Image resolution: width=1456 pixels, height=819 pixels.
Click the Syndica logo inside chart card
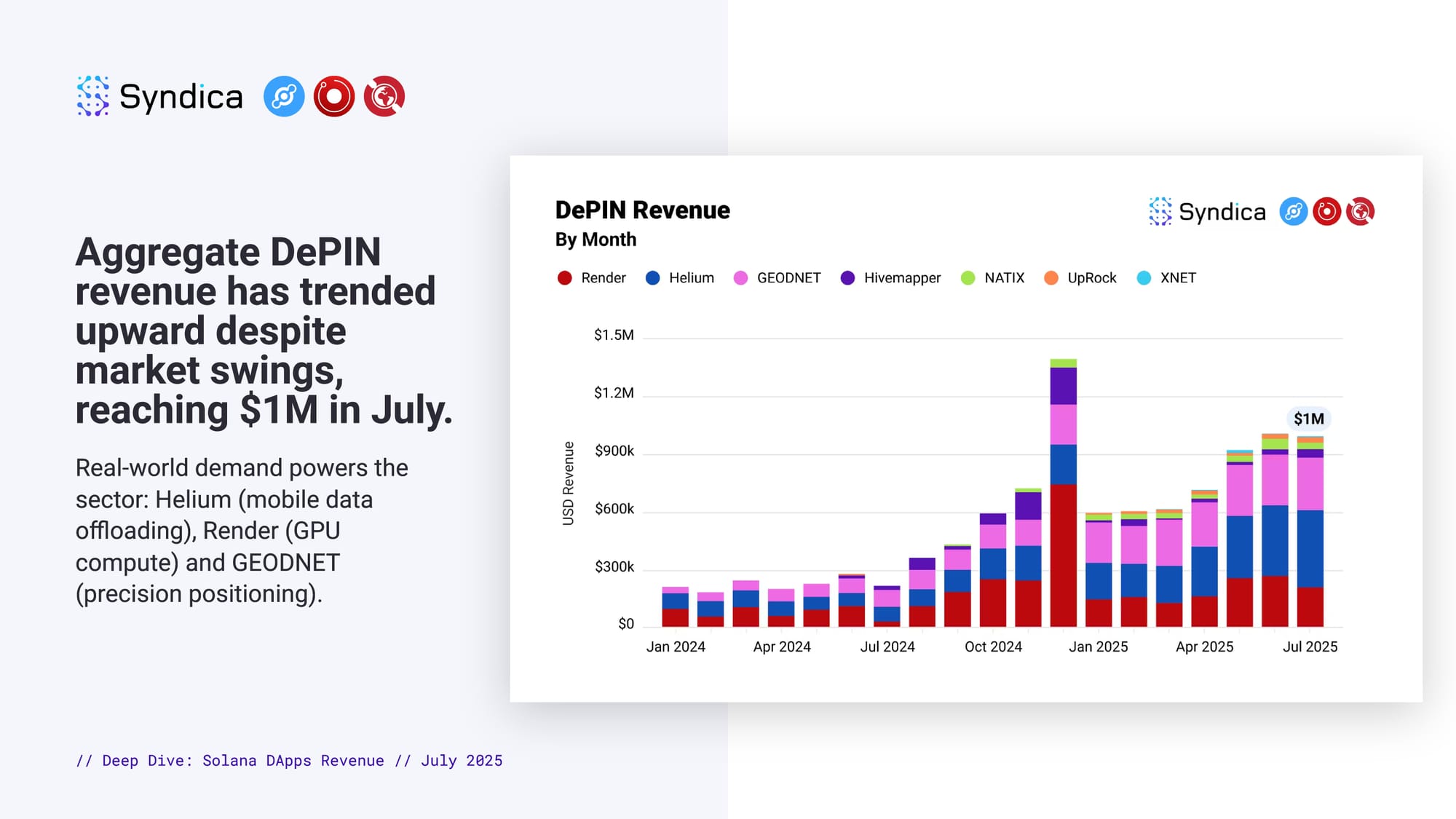[x=1160, y=212]
